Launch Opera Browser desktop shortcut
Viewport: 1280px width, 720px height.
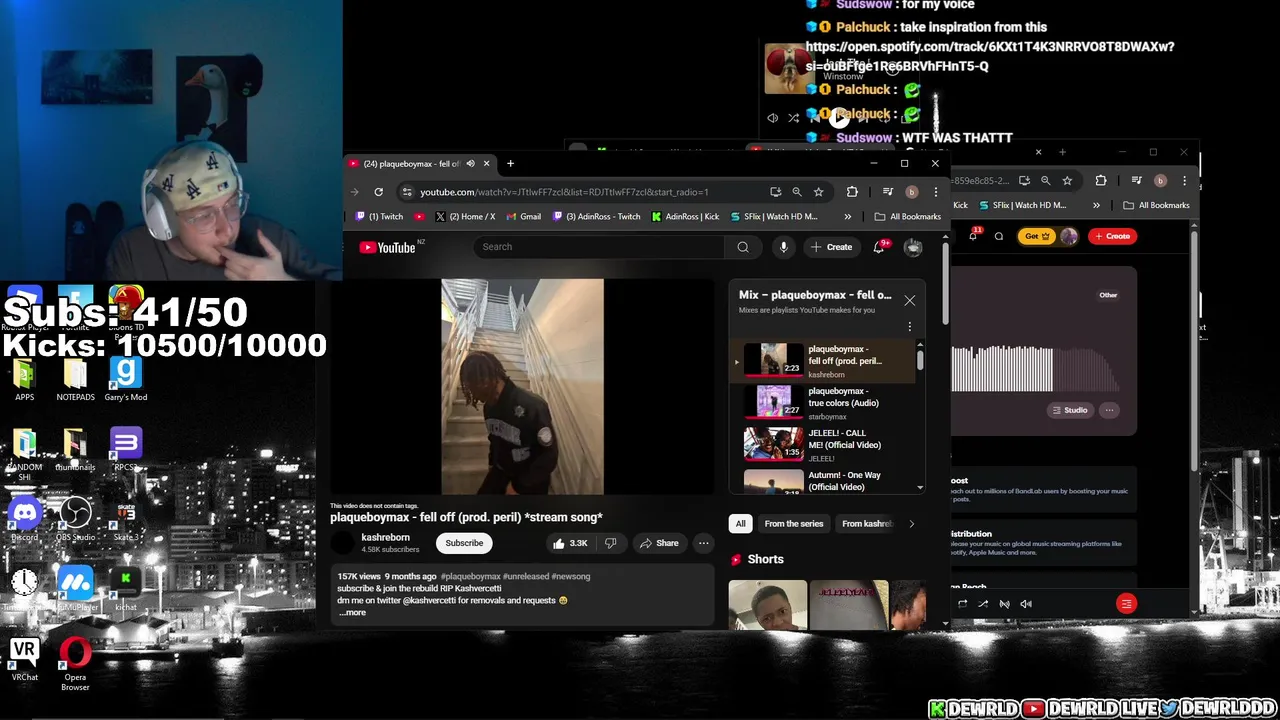pos(75,664)
